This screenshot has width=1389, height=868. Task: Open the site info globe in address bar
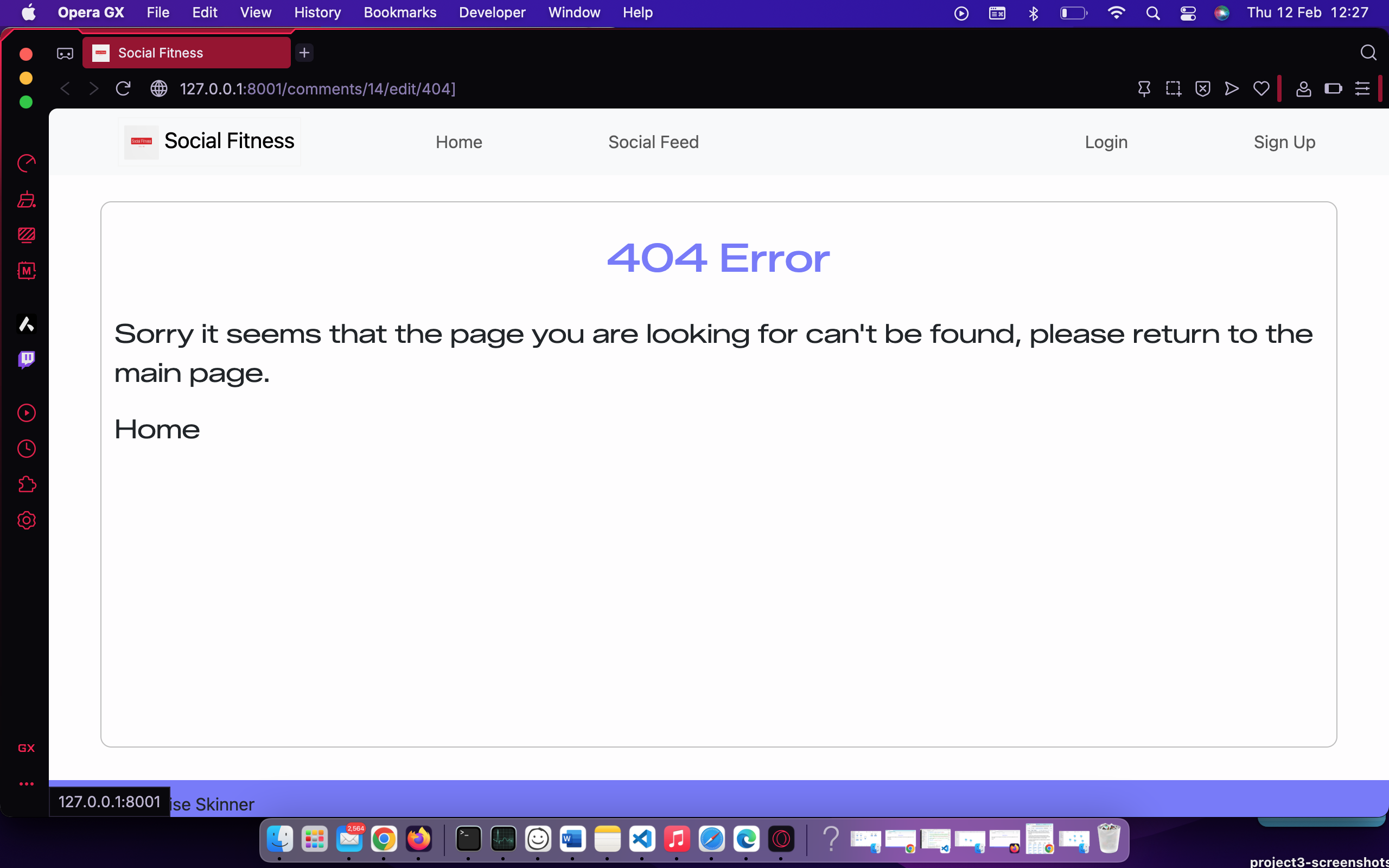[x=159, y=88]
